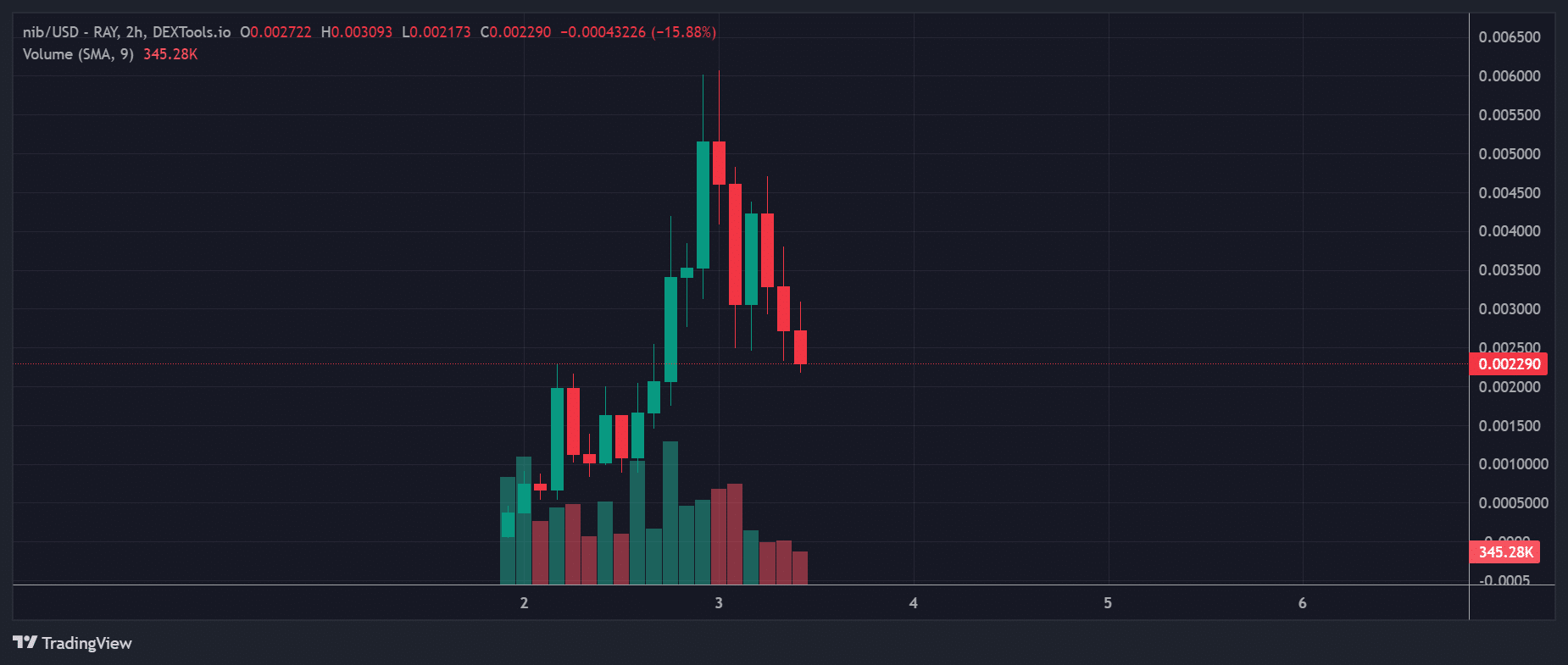Click the 0.0010000 price axis label
Screen dimensions: 1568x665
1513,464
